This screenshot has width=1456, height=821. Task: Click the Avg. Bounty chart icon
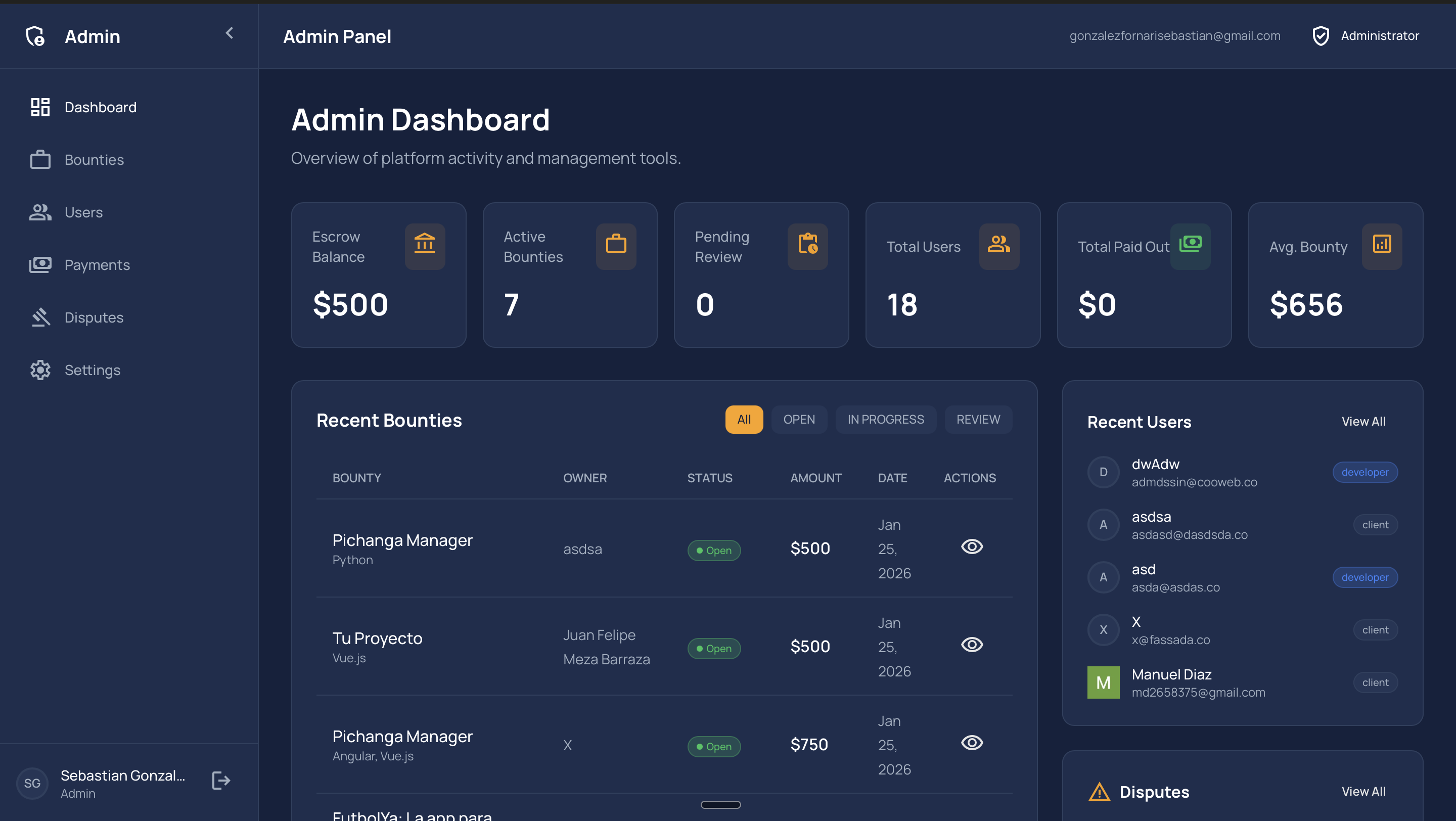1381,245
